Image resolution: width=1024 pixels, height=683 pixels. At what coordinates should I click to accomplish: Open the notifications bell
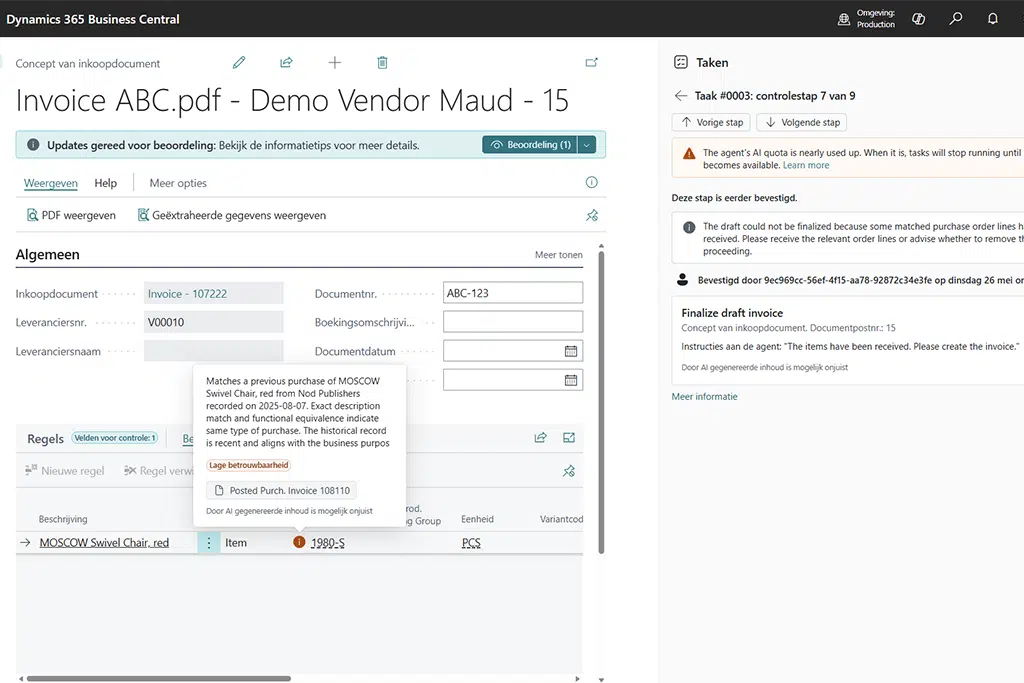tap(993, 19)
